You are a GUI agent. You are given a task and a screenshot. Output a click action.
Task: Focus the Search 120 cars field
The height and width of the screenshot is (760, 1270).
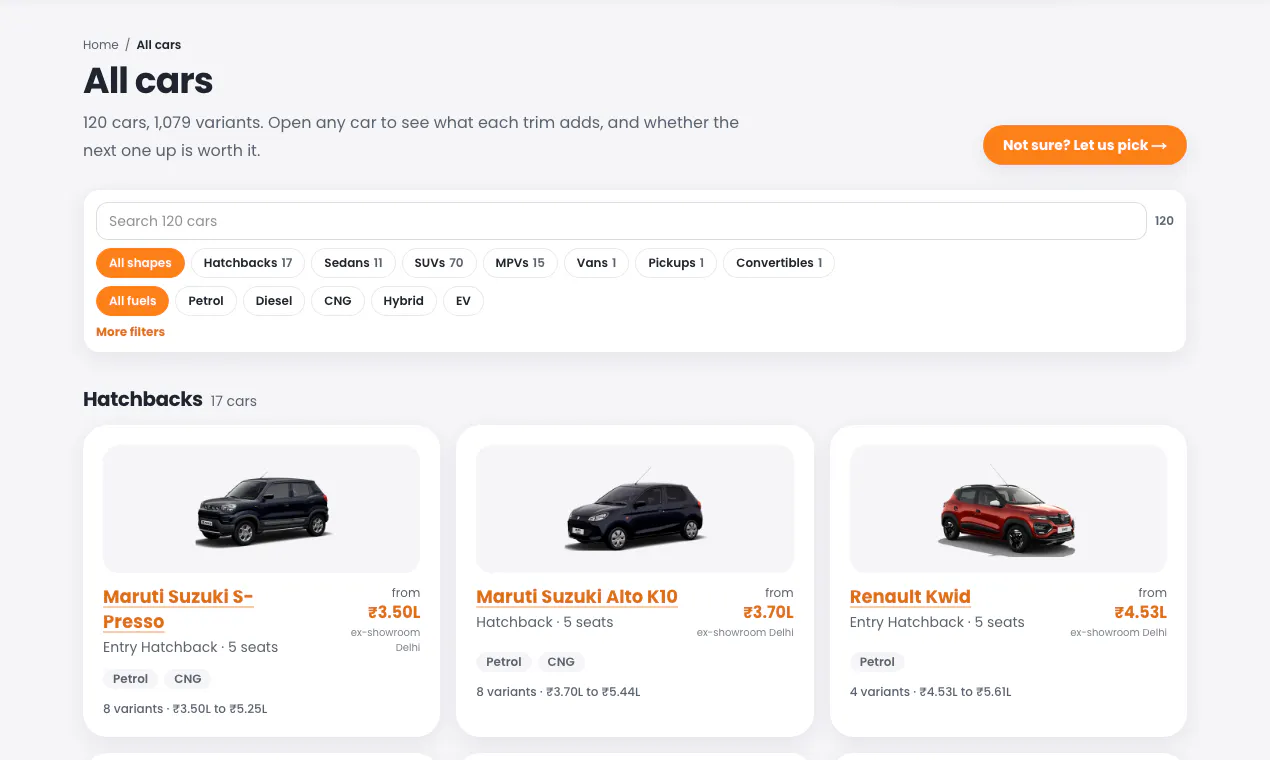[621, 221]
